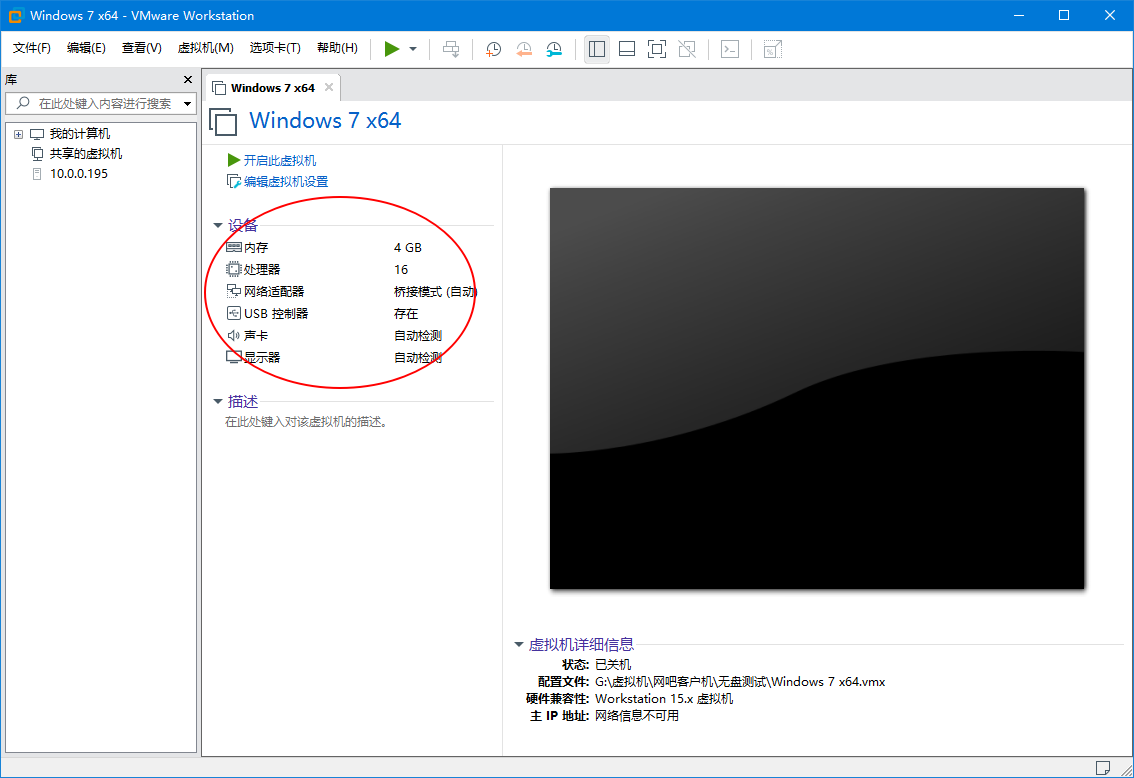Open the 编辑(E) menu
The height and width of the screenshot is (778, 1134).
click(x=86, y=48)
